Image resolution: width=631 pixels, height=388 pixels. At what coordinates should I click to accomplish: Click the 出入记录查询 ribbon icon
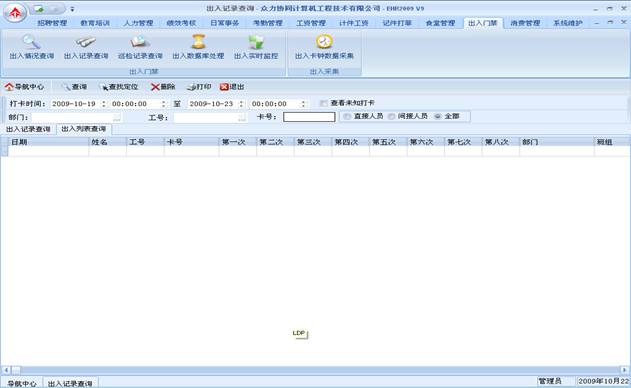(x=86, y=41)
